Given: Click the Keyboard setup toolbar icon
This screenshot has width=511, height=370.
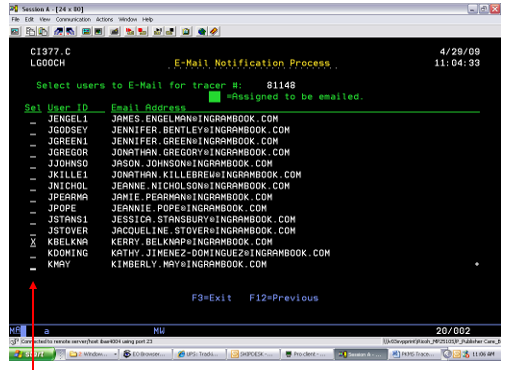Looking at the screenshot, I should [114, 32].
